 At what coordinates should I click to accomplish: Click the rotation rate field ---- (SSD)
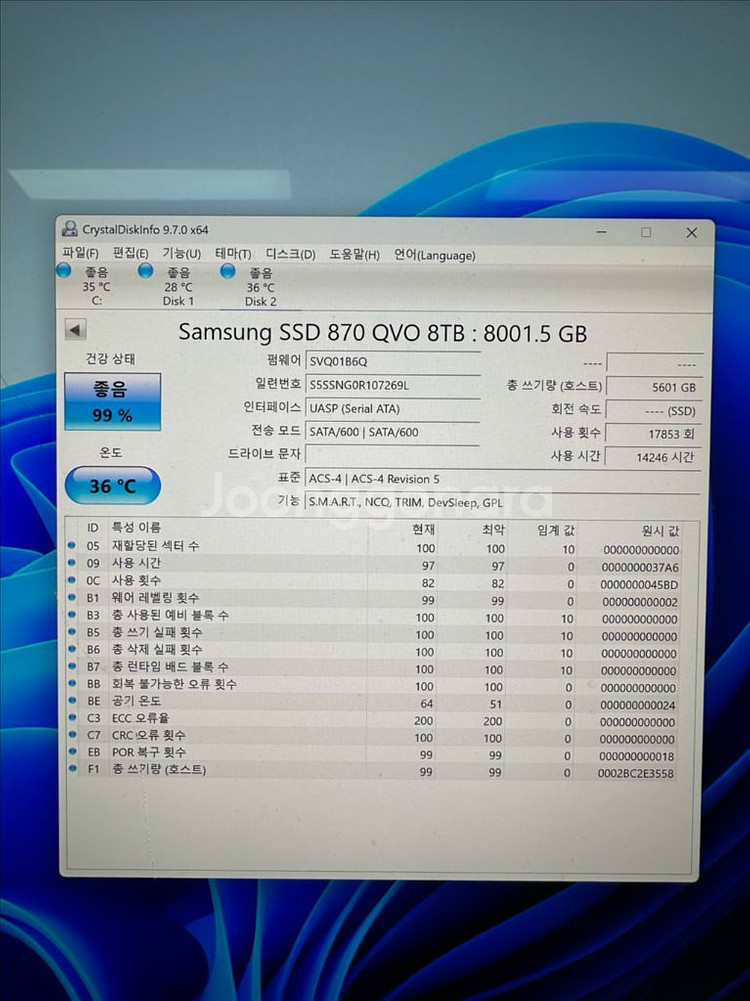pyautogui.click(x=654, y=410)
